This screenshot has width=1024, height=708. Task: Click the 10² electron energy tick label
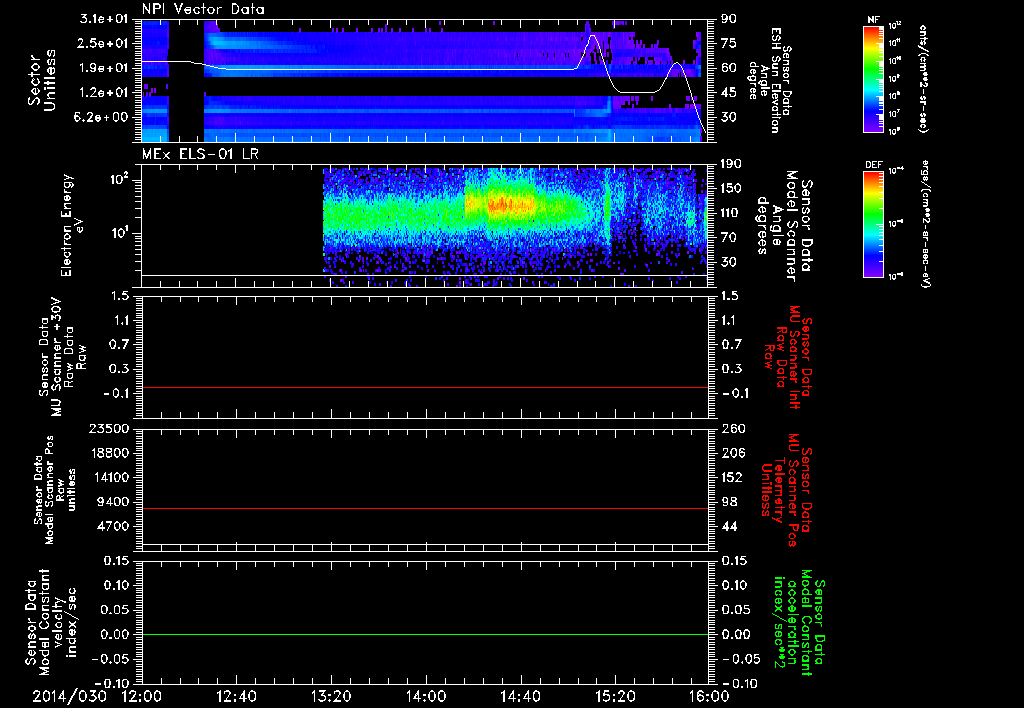coord(122,180)
